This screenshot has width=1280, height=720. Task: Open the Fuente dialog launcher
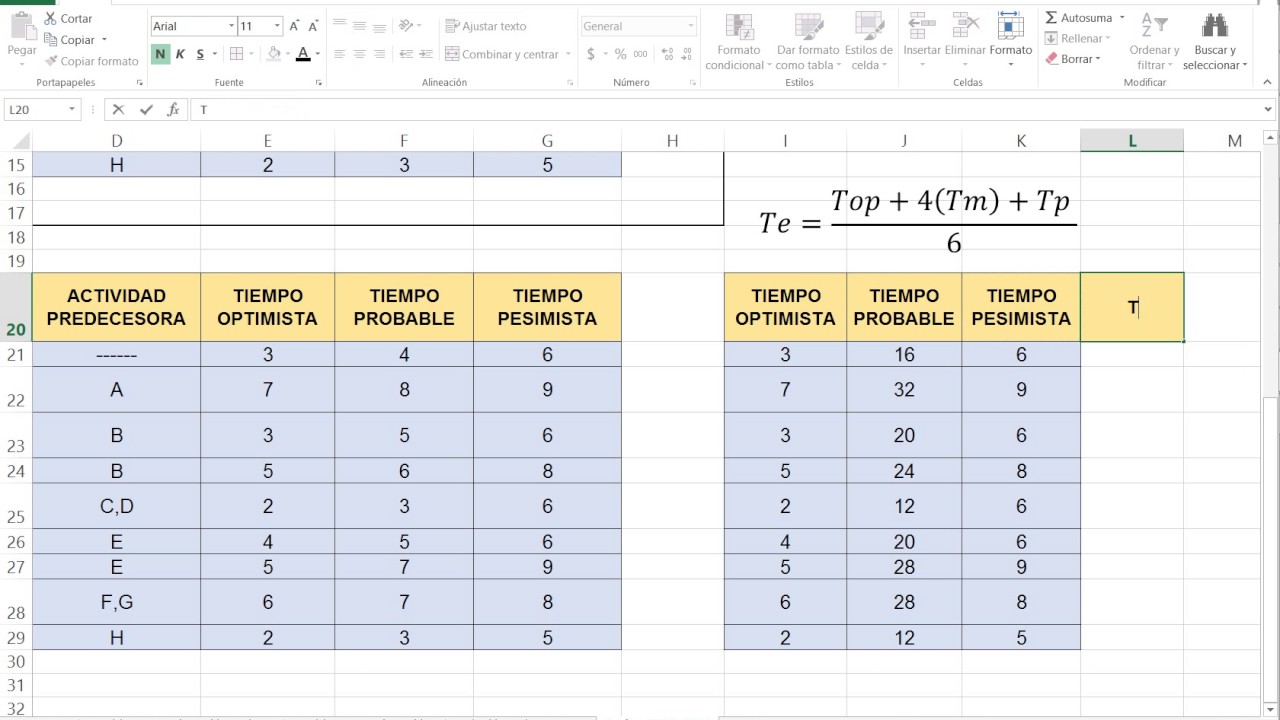pyautogui.click(x=319, y=83)
